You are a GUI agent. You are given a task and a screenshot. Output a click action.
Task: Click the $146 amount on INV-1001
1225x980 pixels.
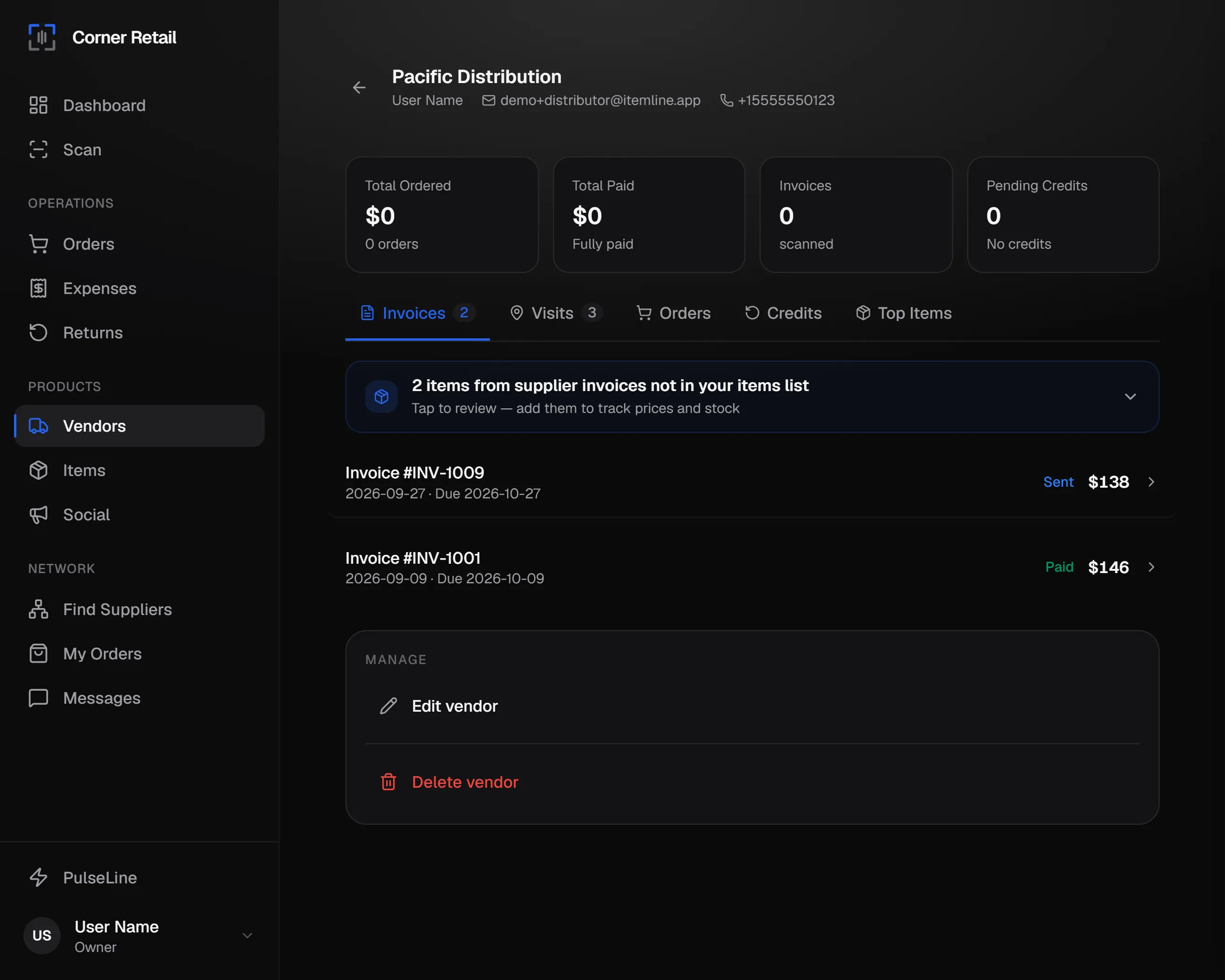pyautogui.click(x=1108, y=567)
